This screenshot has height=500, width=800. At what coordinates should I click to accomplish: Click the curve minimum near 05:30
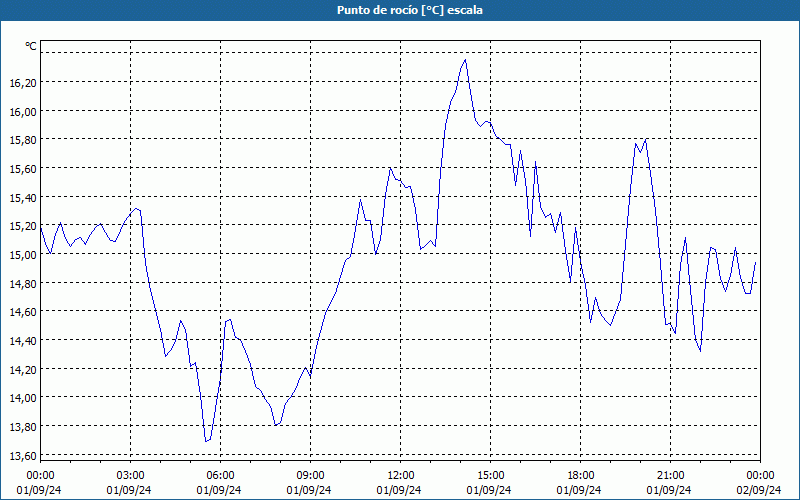206,441
